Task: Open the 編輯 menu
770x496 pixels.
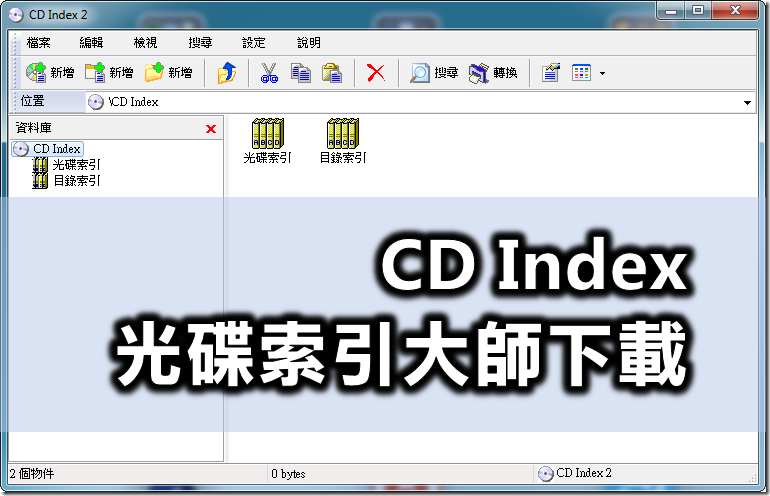Action: (91, 43)
